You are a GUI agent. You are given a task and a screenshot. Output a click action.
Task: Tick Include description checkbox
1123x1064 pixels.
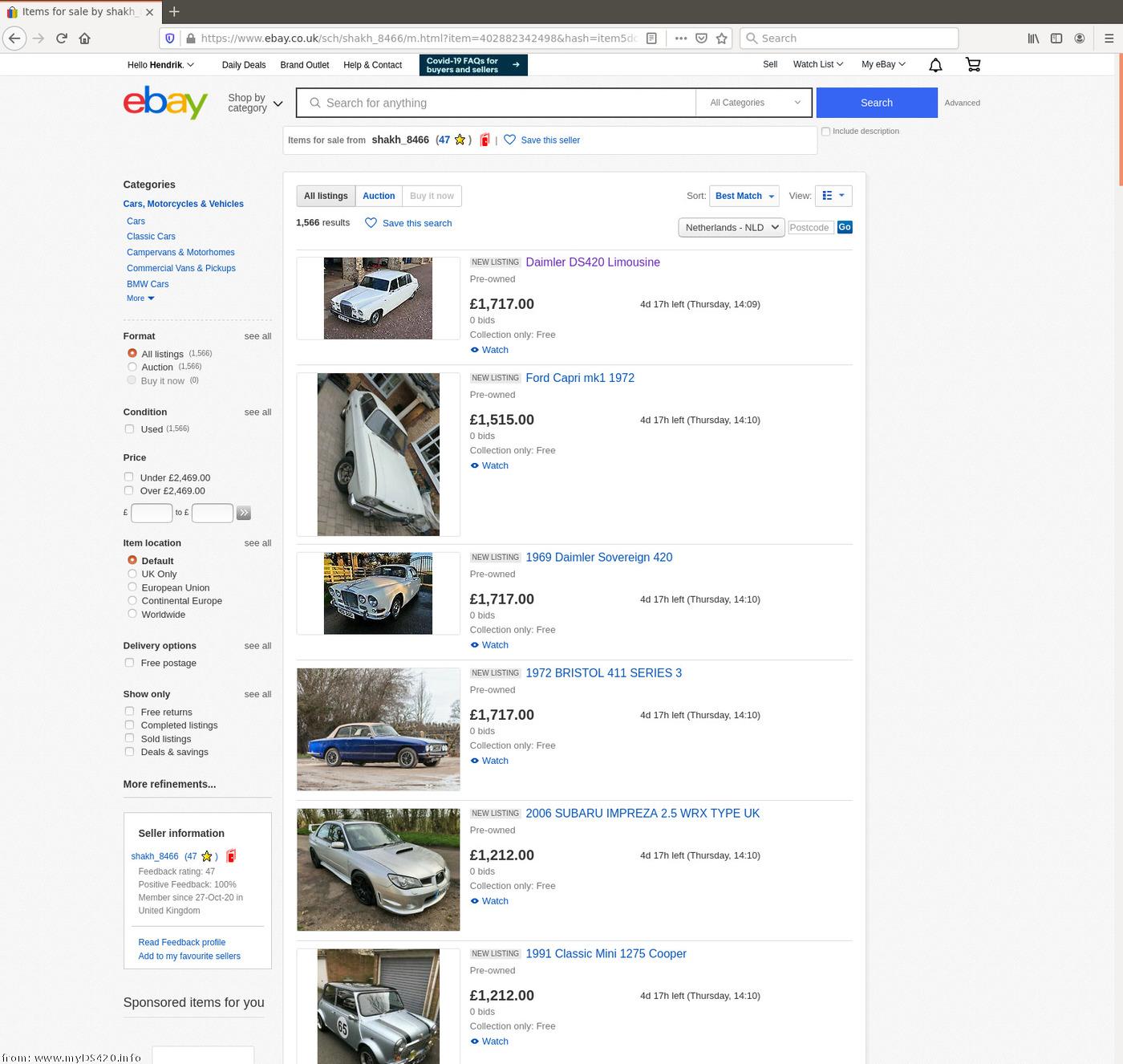point(825,132)
